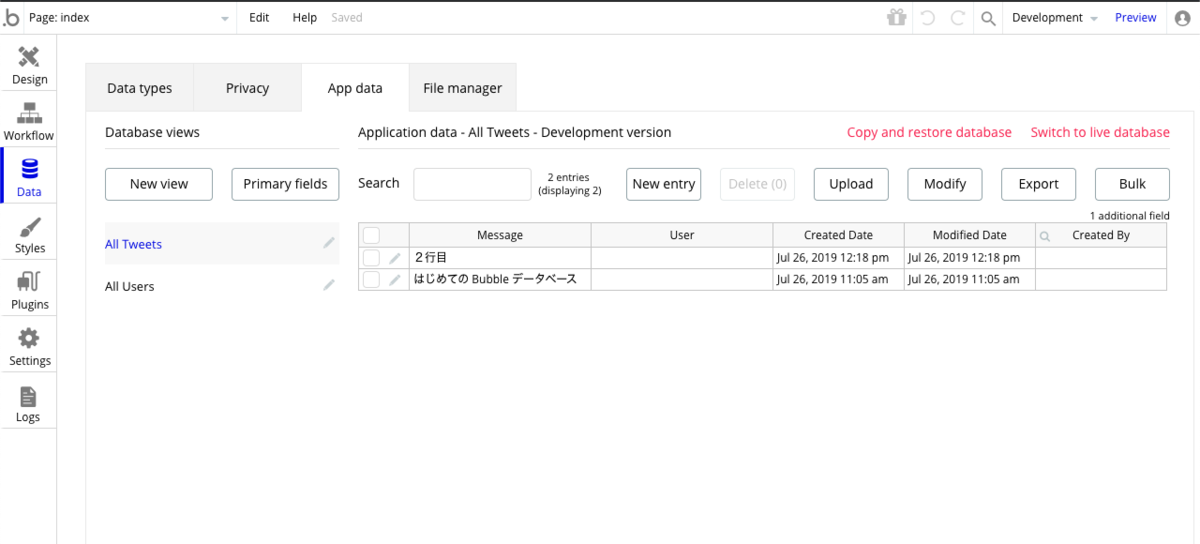Click the Message column header

tap(500, 235)
